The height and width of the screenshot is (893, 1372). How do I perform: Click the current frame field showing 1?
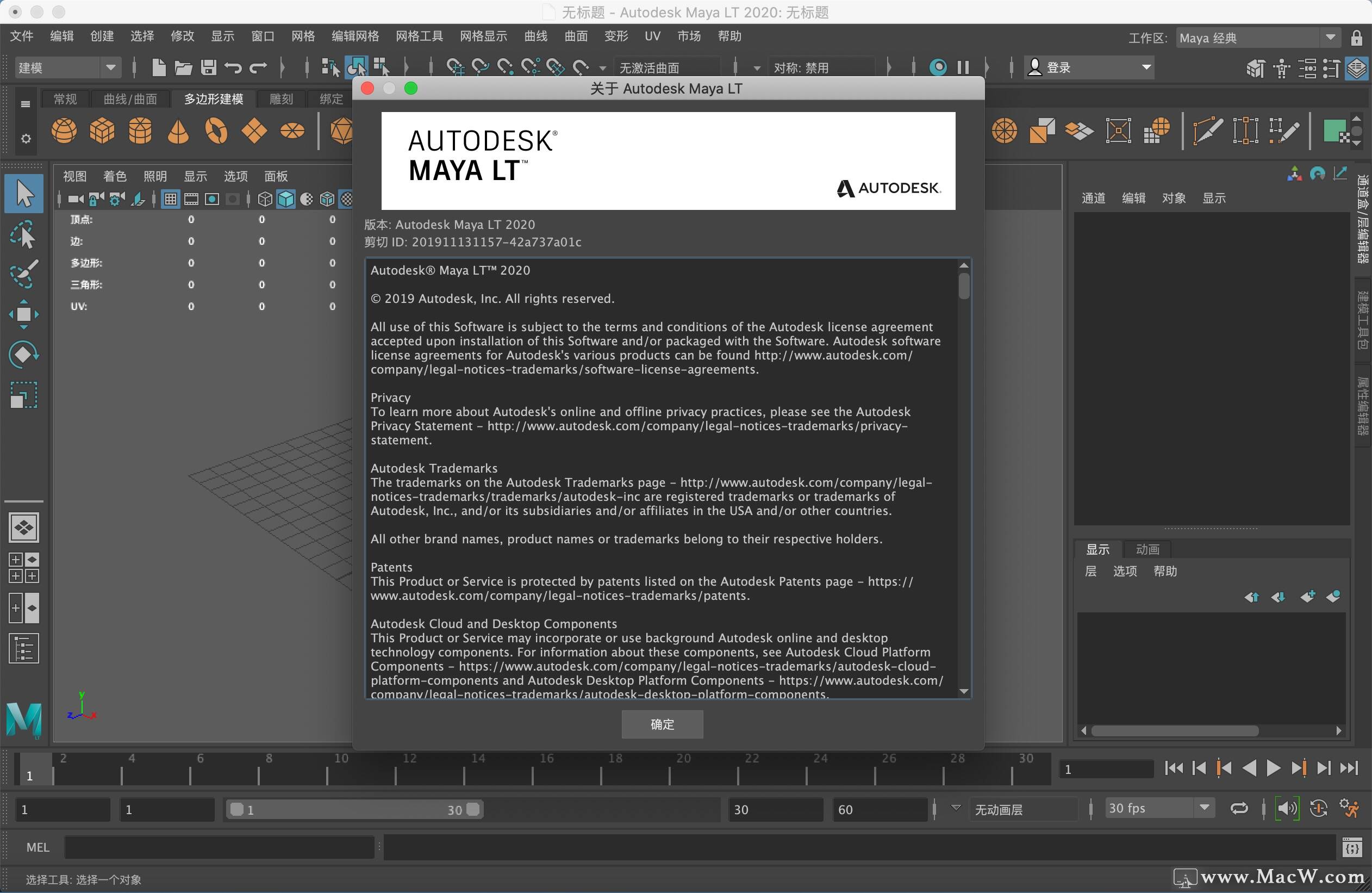click(1106, 769)
